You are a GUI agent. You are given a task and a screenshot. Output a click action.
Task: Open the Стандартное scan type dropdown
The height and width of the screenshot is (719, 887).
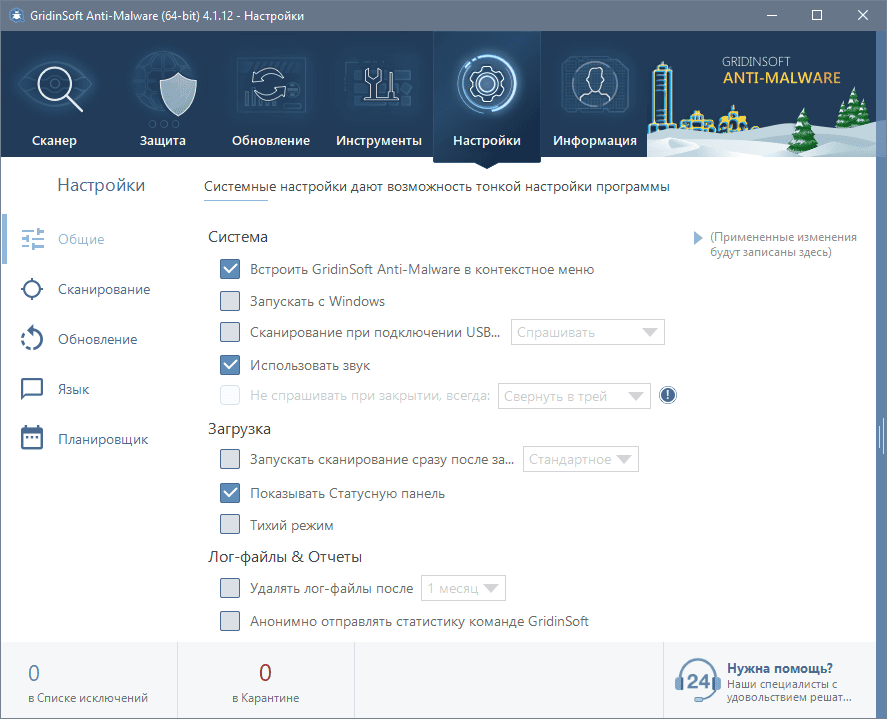point(580,459)
